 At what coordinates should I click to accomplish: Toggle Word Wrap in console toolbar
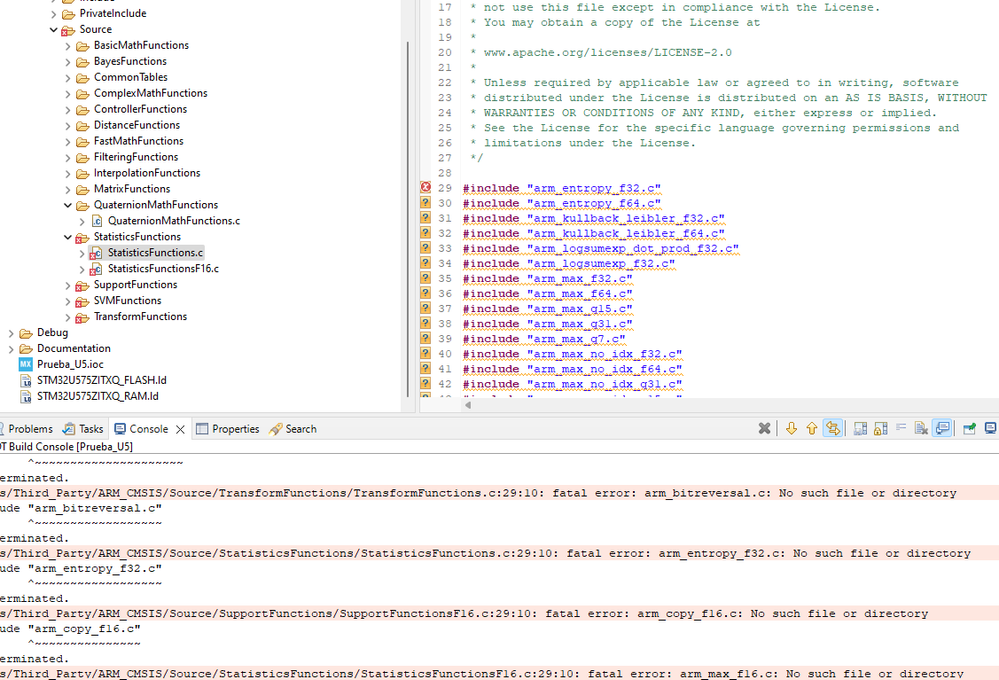point(901,428)
